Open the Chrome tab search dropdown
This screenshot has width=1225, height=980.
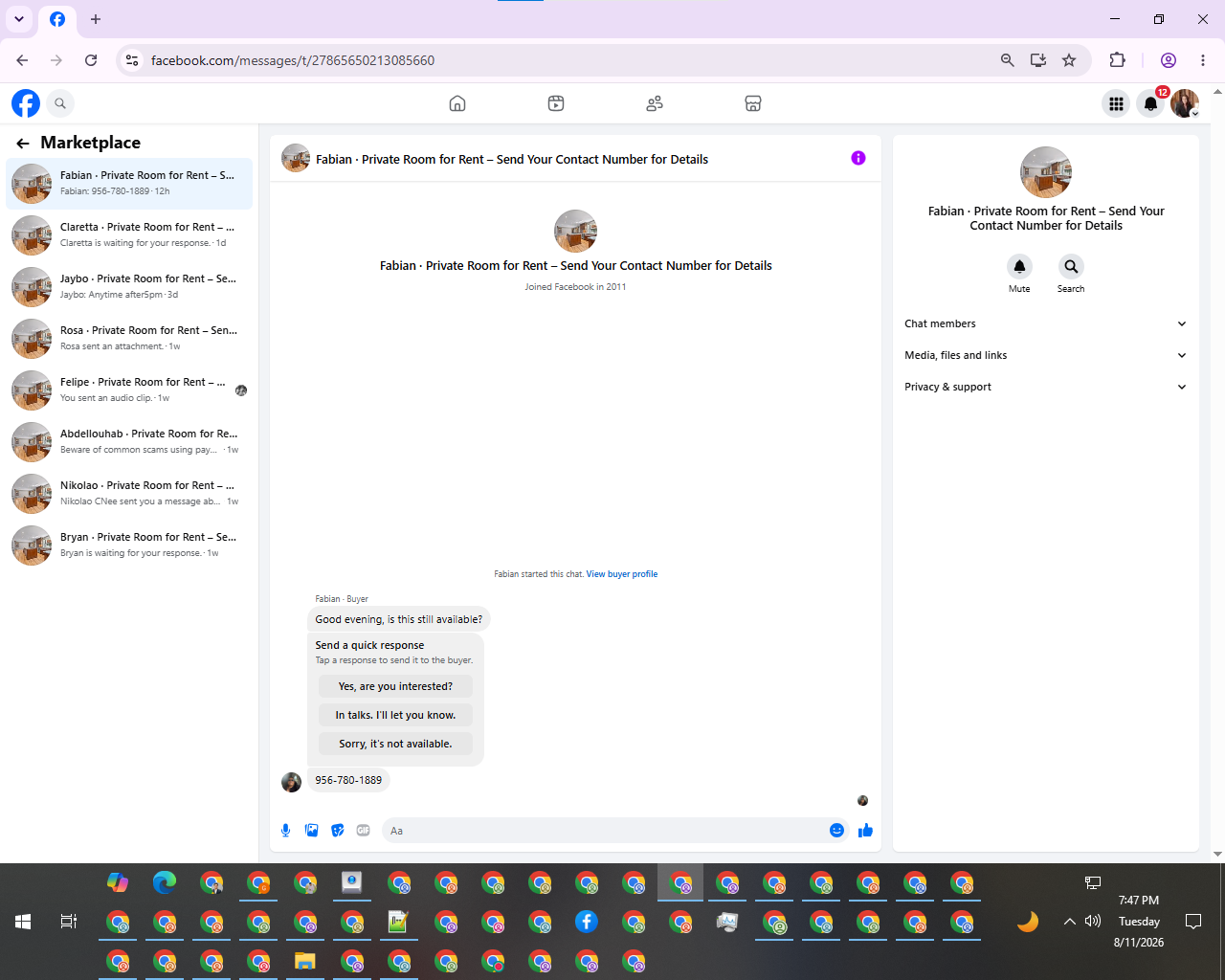pyautogui.click(x=19, y=19)
